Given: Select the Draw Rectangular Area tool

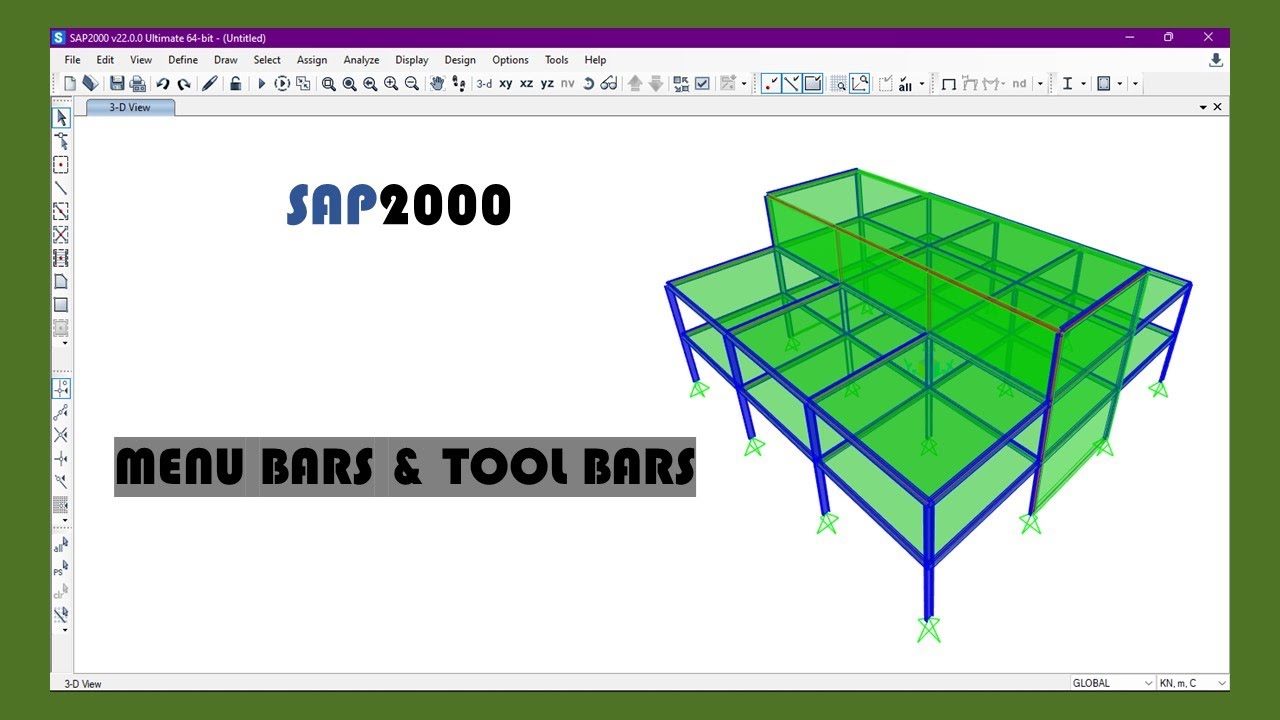Looking at the screenshot, I should (61, 305).
